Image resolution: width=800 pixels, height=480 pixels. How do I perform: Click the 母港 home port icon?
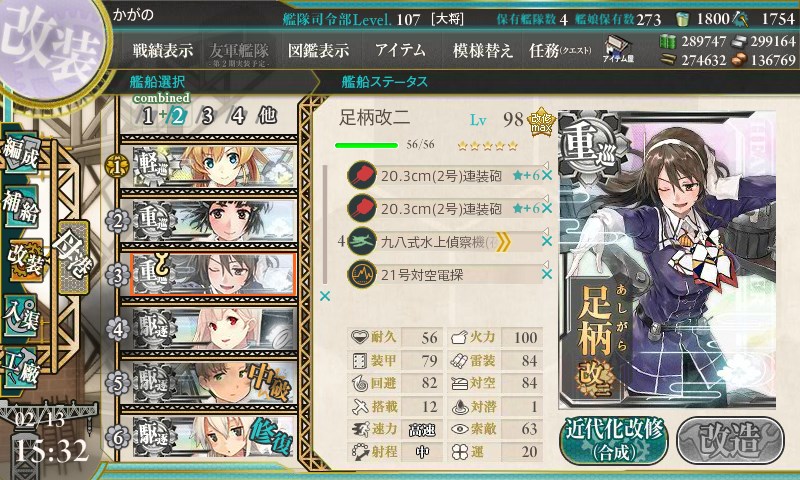pos(74,258)
